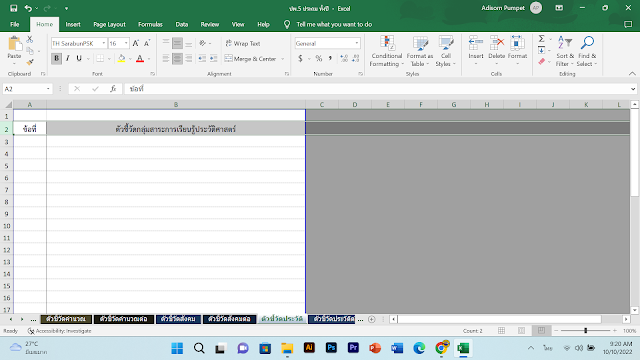Screen dimensions: 640x360
Task: Toggle Middle Align vertical alignment
Action: pyautogui.click(x=177, y=43)
